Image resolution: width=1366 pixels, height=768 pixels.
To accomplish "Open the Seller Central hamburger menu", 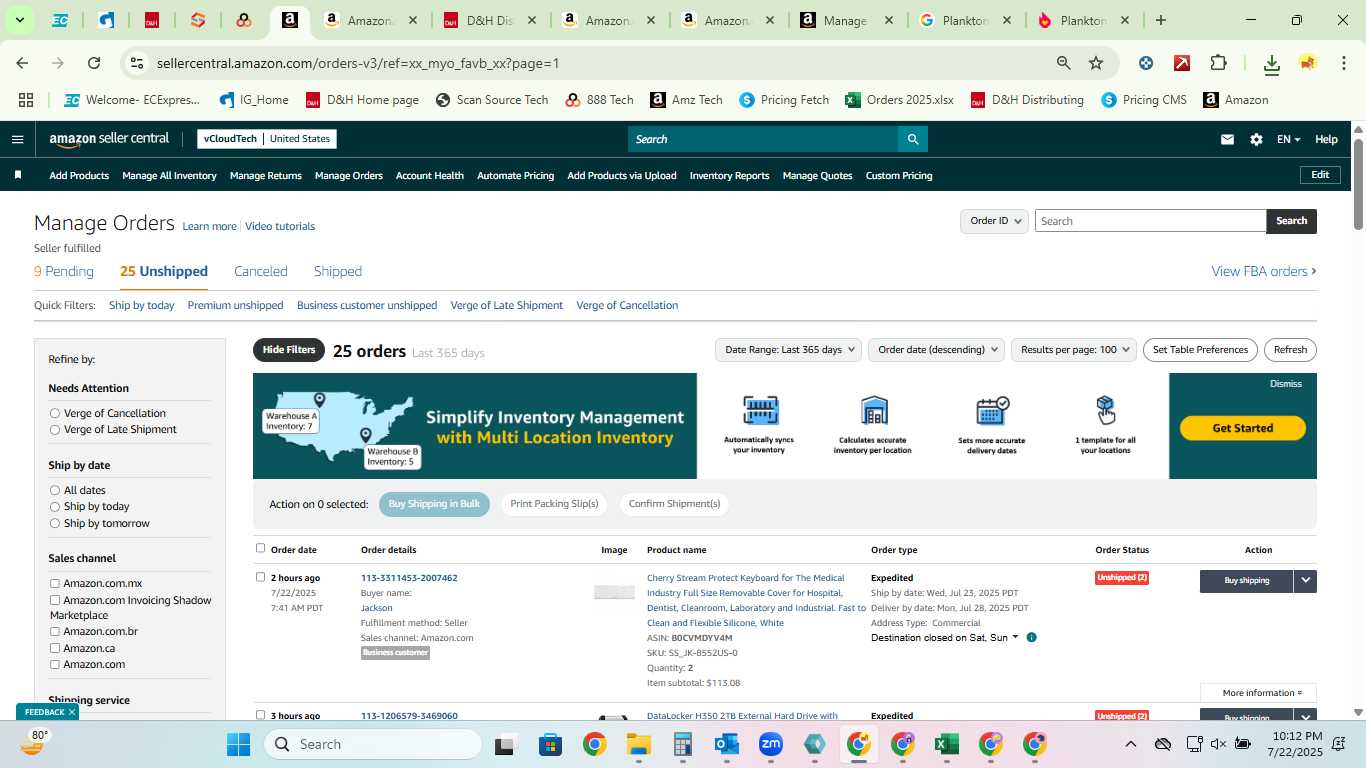I will point(17,139).
